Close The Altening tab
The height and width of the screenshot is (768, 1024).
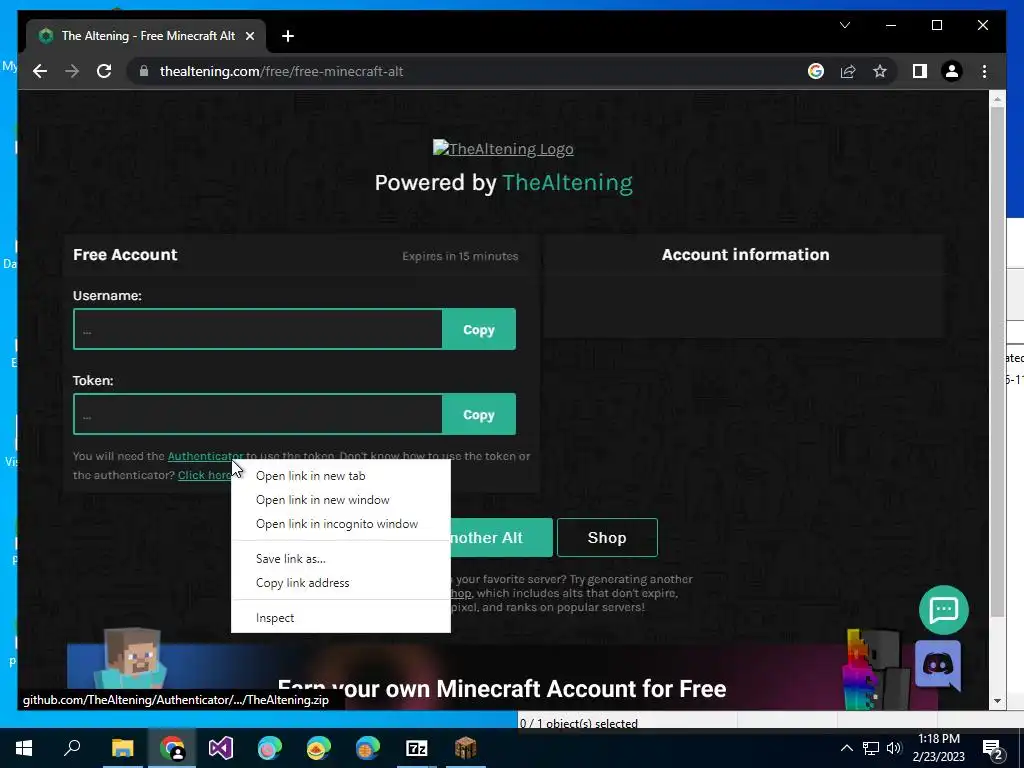point(249,36)
